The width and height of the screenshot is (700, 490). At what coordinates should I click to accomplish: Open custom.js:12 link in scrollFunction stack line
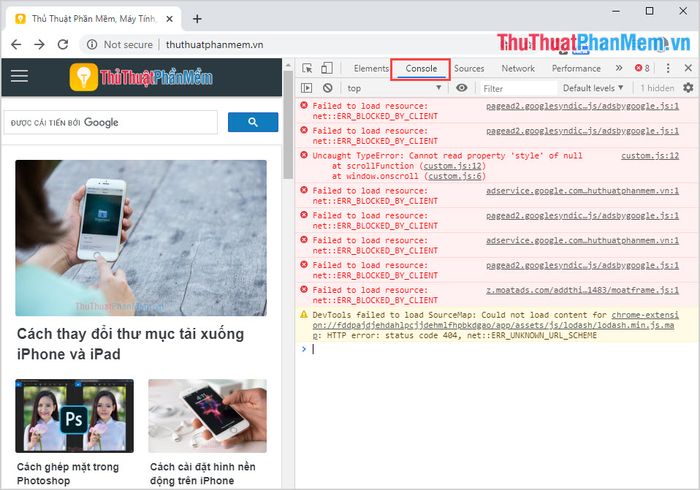click(453, 166)
